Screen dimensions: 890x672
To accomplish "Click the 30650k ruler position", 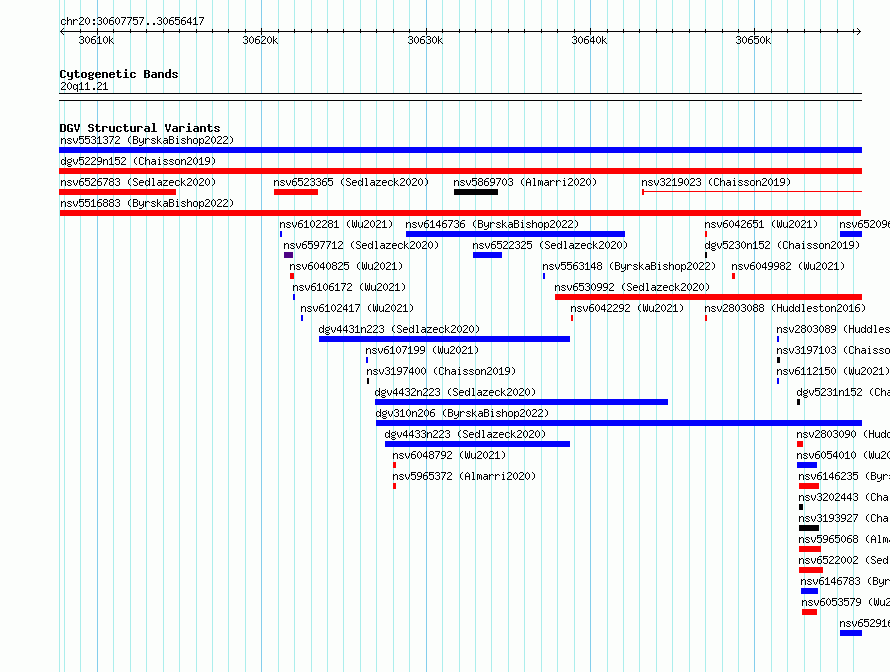I will tap(753, 40).
